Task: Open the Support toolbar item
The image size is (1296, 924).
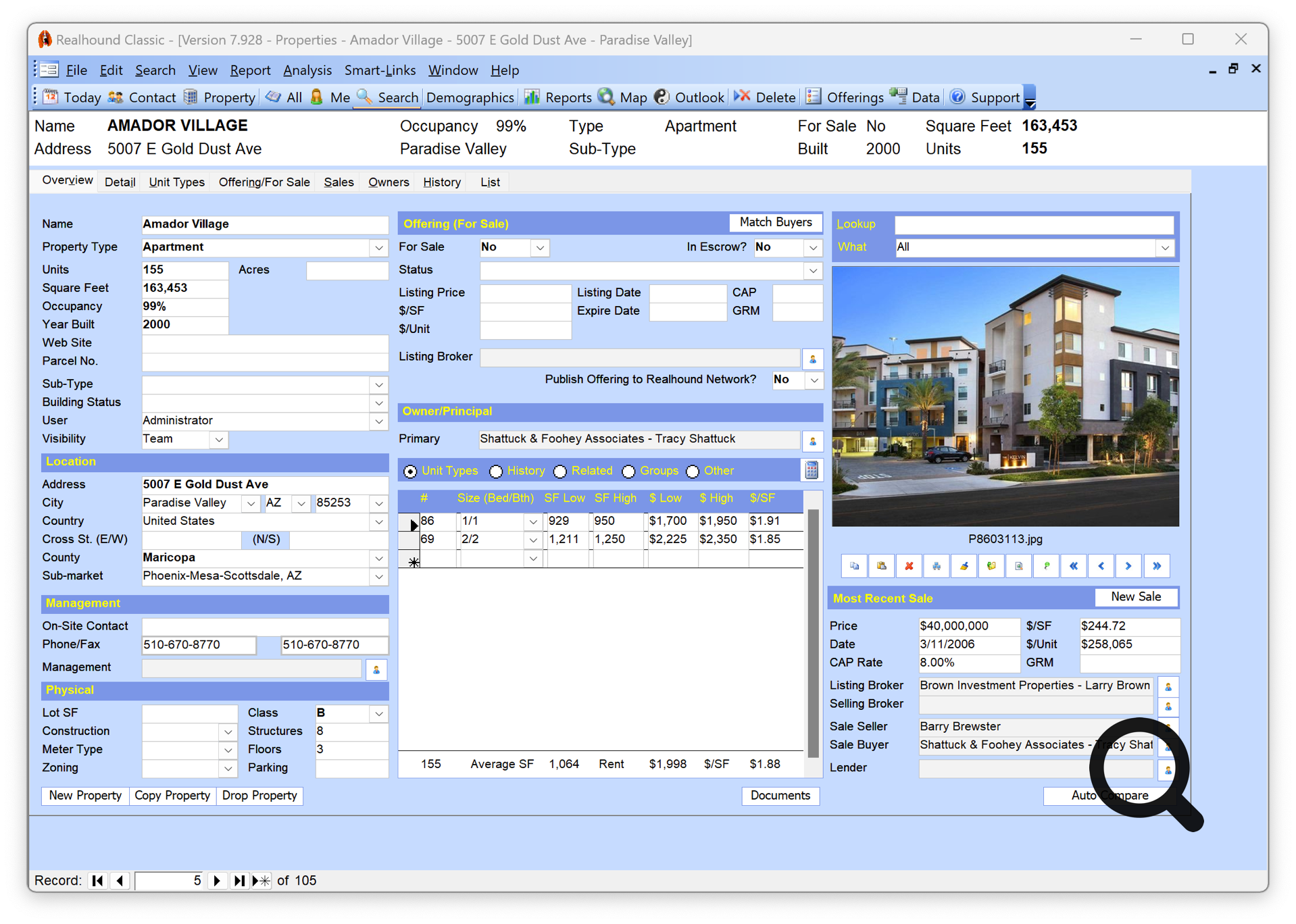Action: click(985, 97)
